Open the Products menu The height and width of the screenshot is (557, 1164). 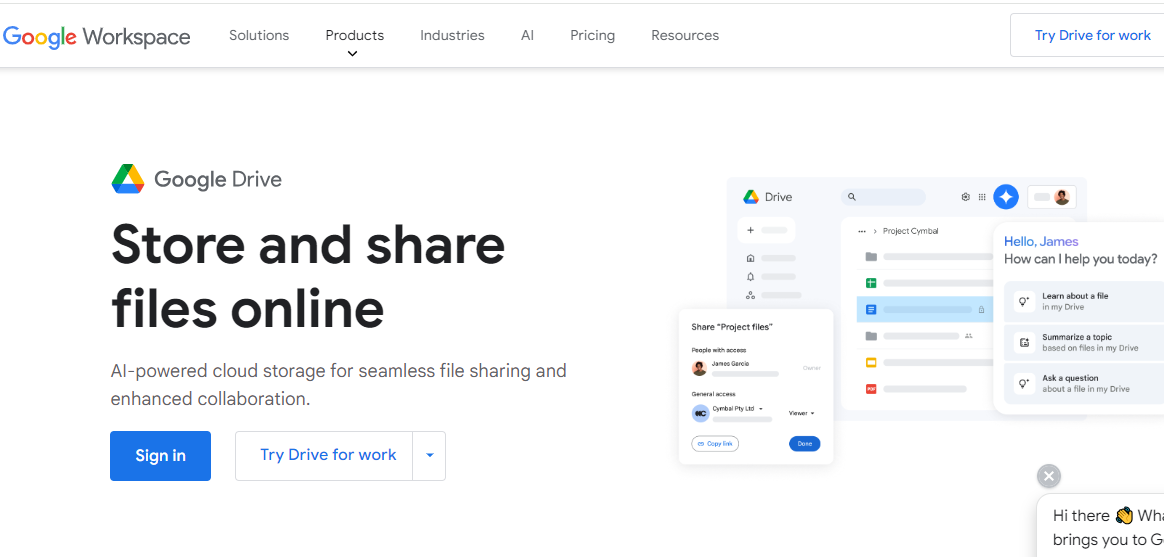[x=355, y=35]
